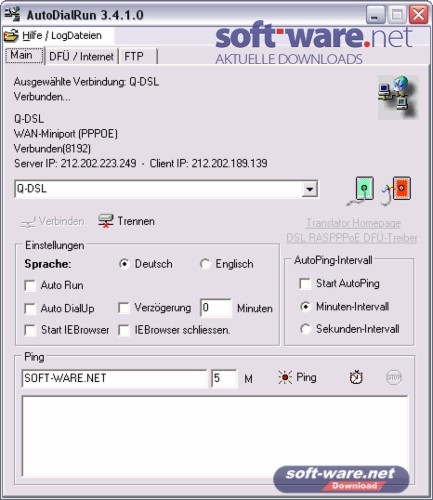The height and width of the screenshot is (500, 433).
Task: Click the 'WAN-Miniport (PPPOE)' text
Action: coord(66,134)
